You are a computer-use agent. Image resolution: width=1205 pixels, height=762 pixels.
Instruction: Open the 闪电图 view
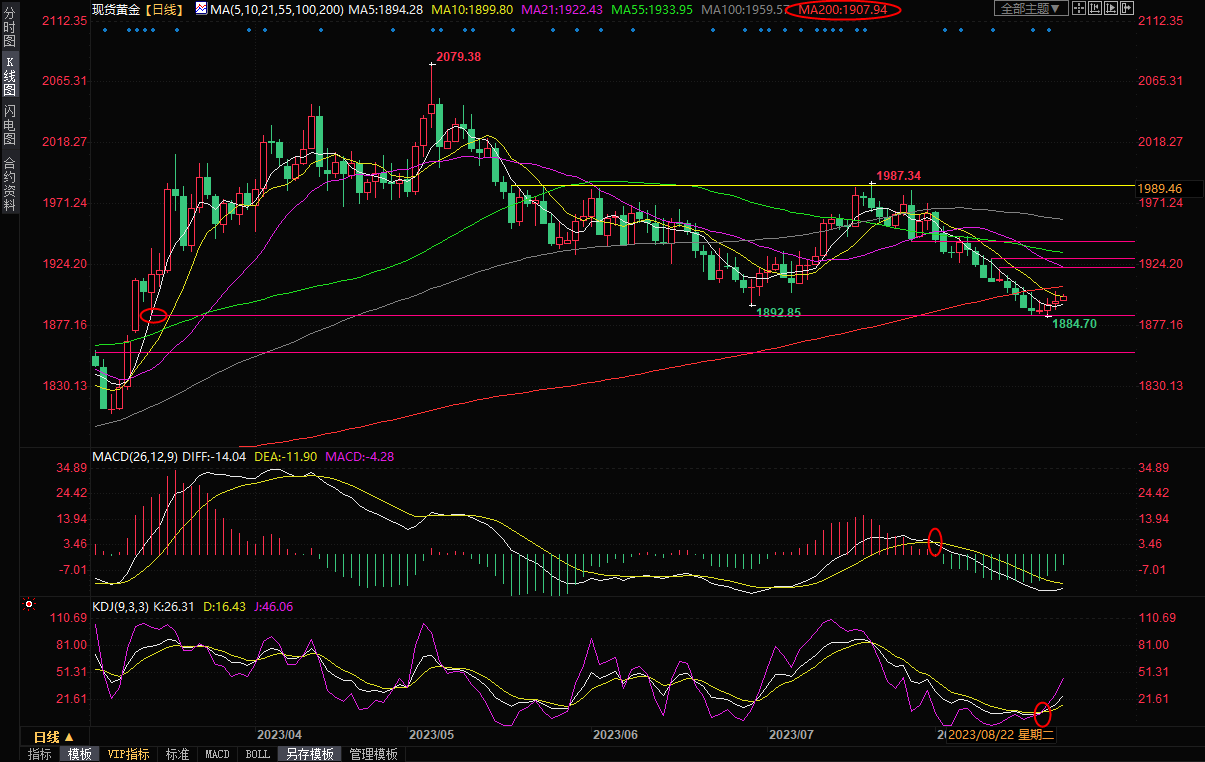pos(10,125)
